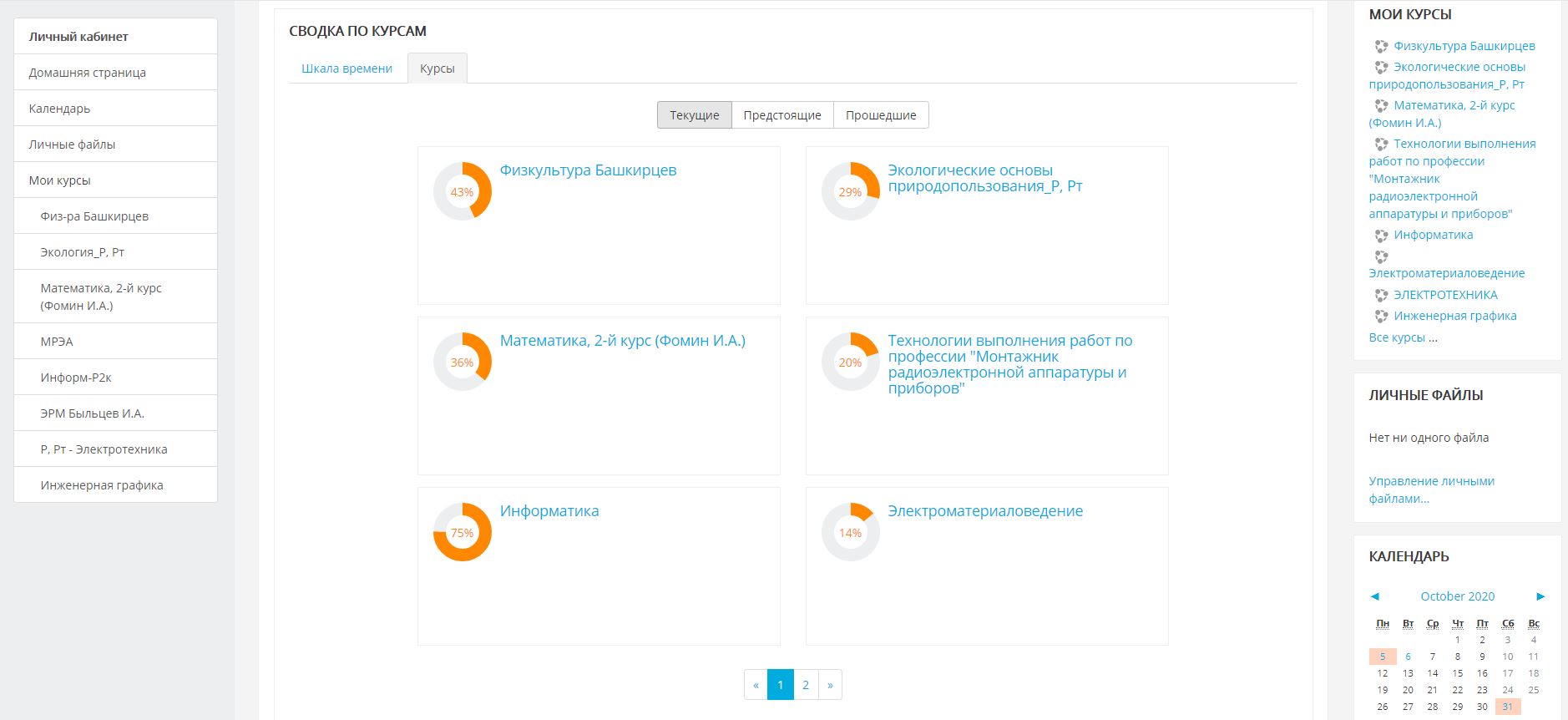
Task: Select day 31 in calendar
Action: [x=1508, y=707]
